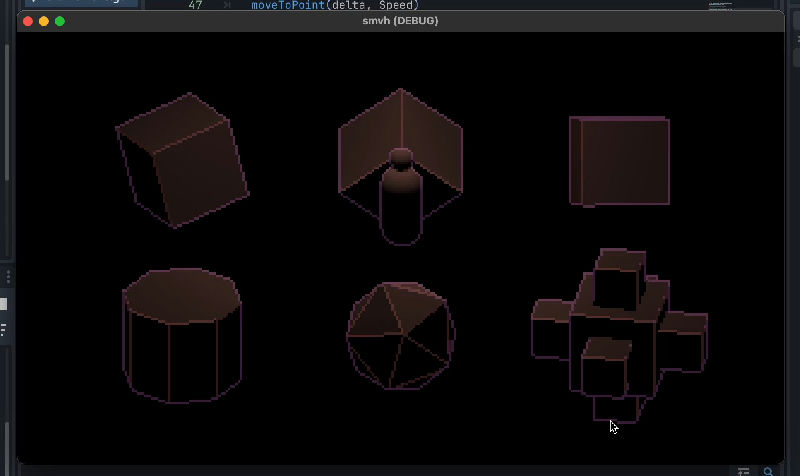
Task: Click the octagonal prism's top face
Action: tap(182, 292)
